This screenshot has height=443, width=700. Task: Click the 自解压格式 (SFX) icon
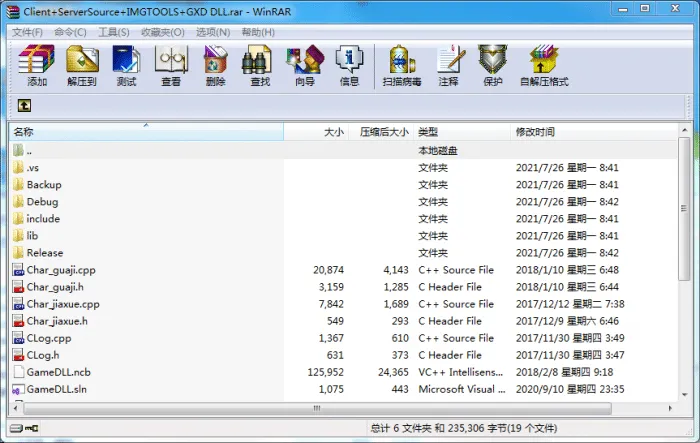tap(544, 65)
